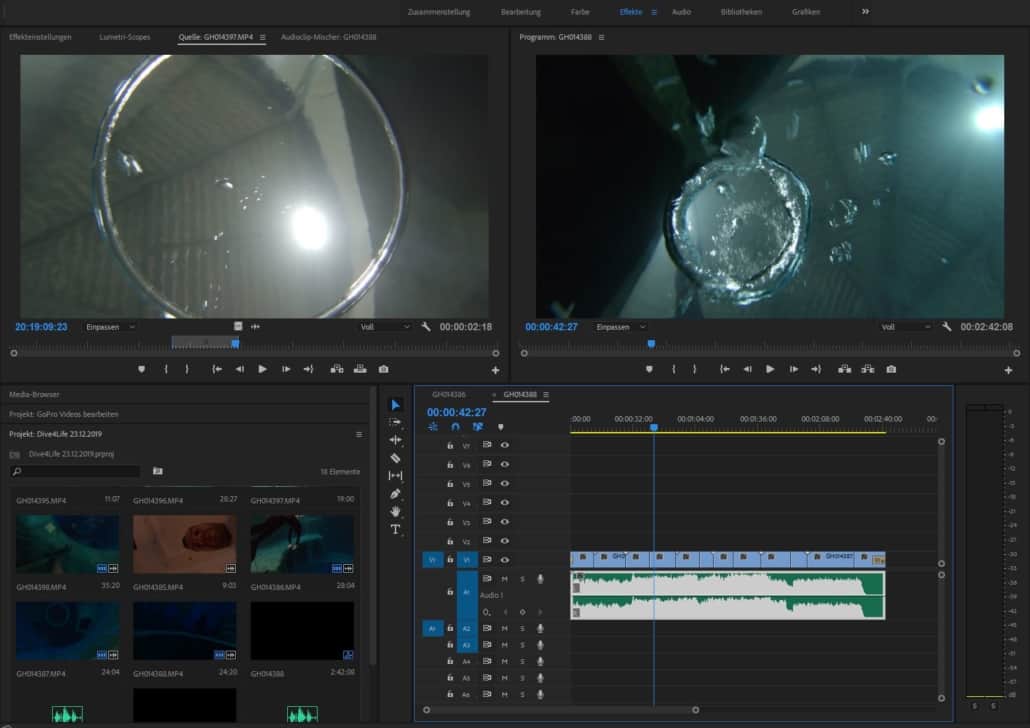Toggle V7 track output eye

tap(504, 445)
